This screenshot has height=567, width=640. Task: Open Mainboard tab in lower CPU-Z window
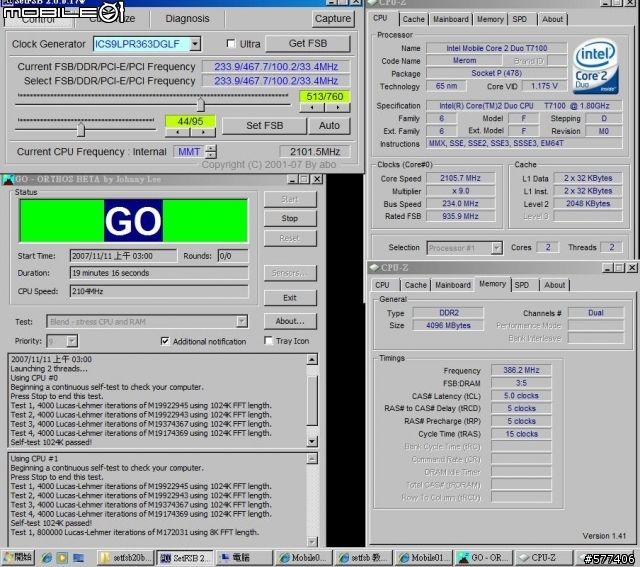[x=453, y=285]
